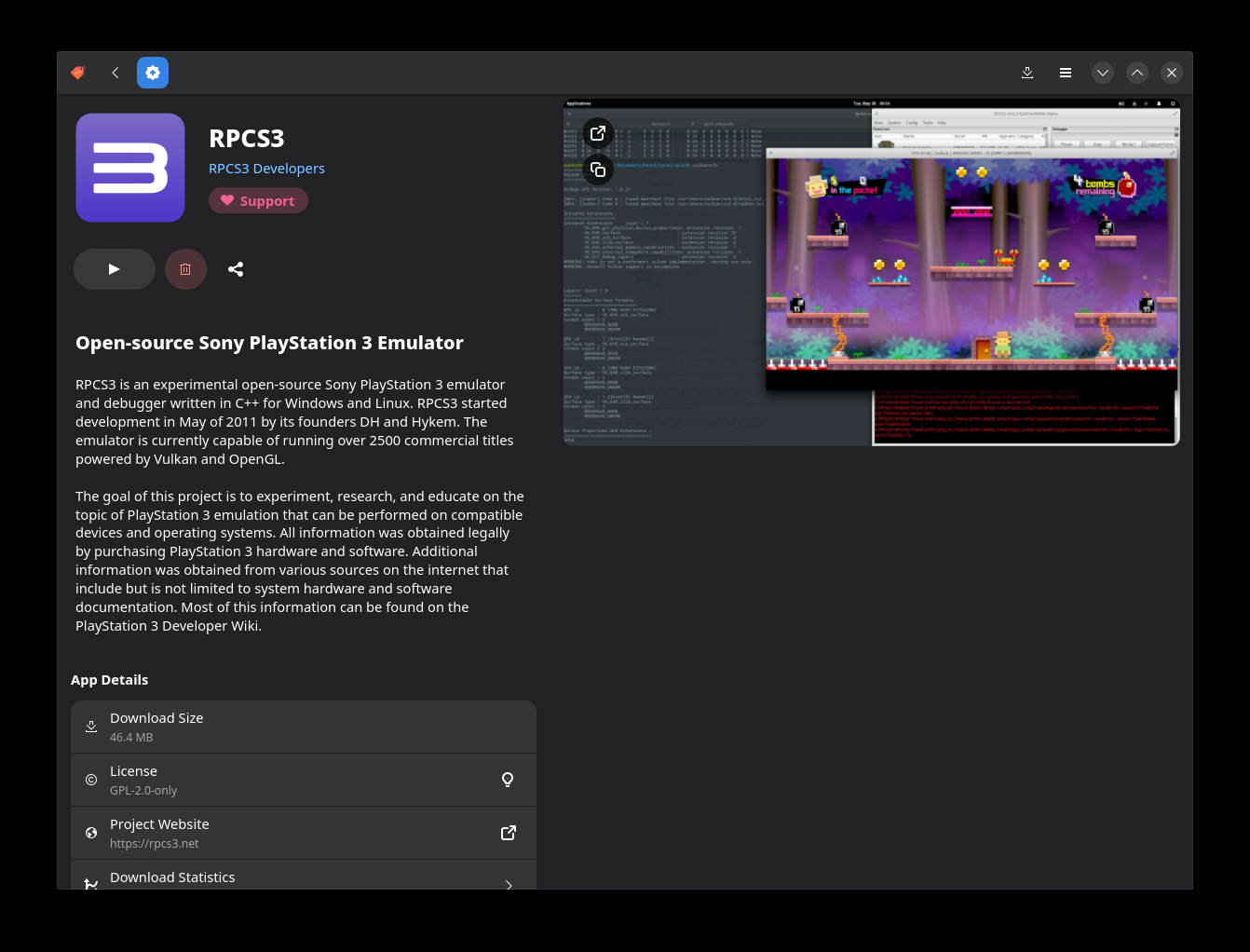Click the RPCS3 title text
The width and height of the screenshot is (1250, 952).
tap(247, 138)
